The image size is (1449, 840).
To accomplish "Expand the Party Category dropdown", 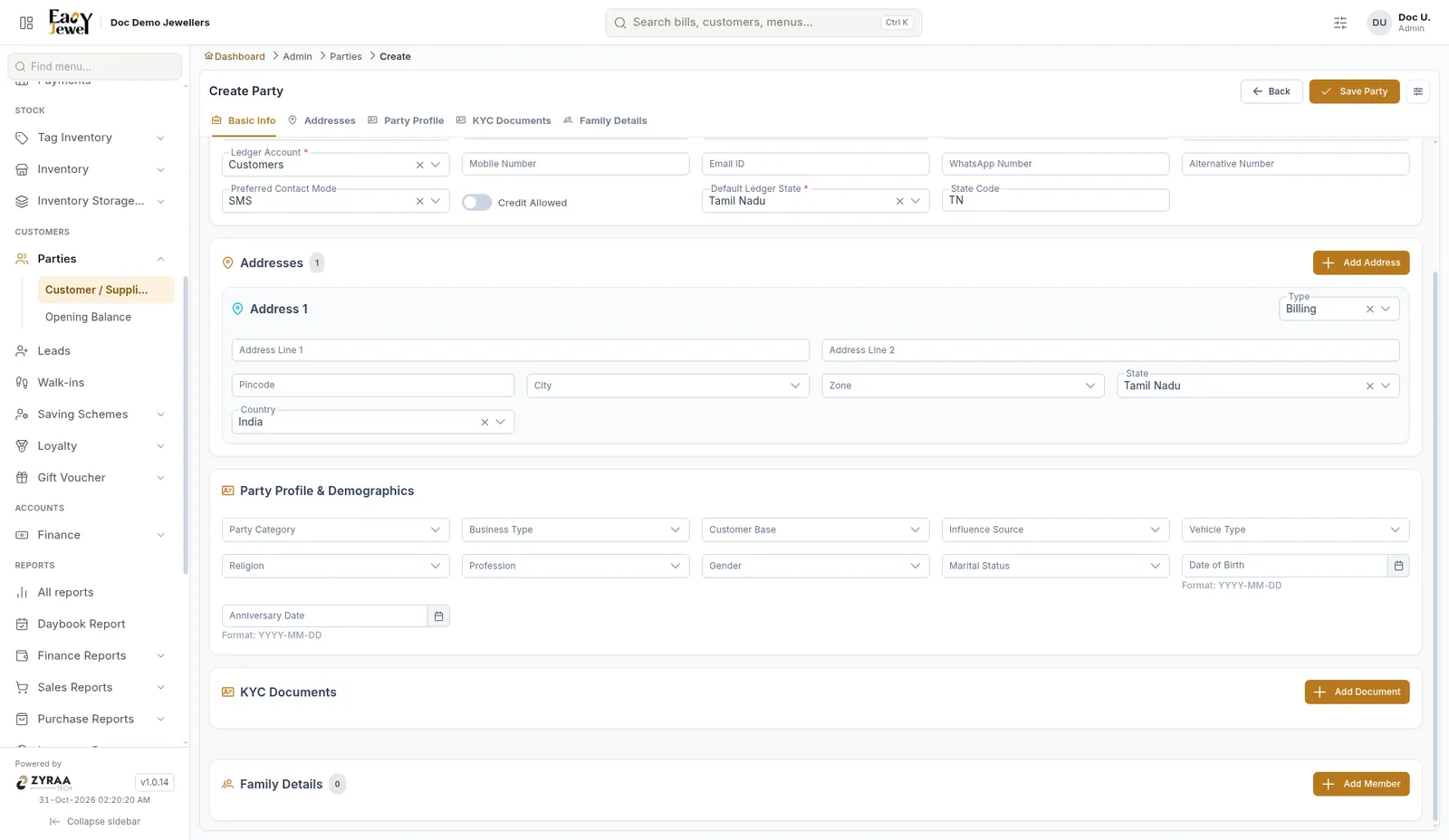I will [335, 530].
